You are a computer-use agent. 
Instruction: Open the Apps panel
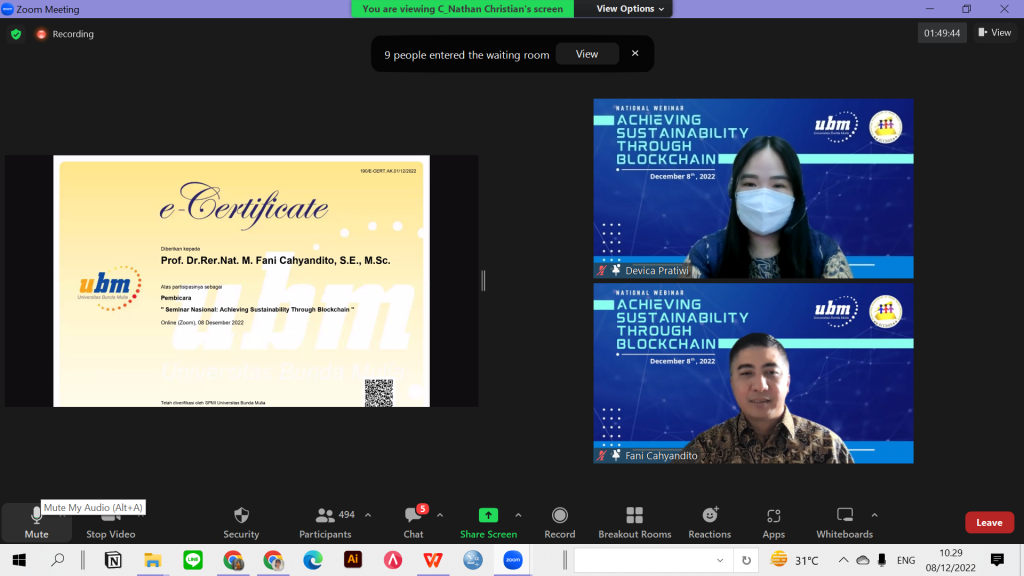pos(773,523)
